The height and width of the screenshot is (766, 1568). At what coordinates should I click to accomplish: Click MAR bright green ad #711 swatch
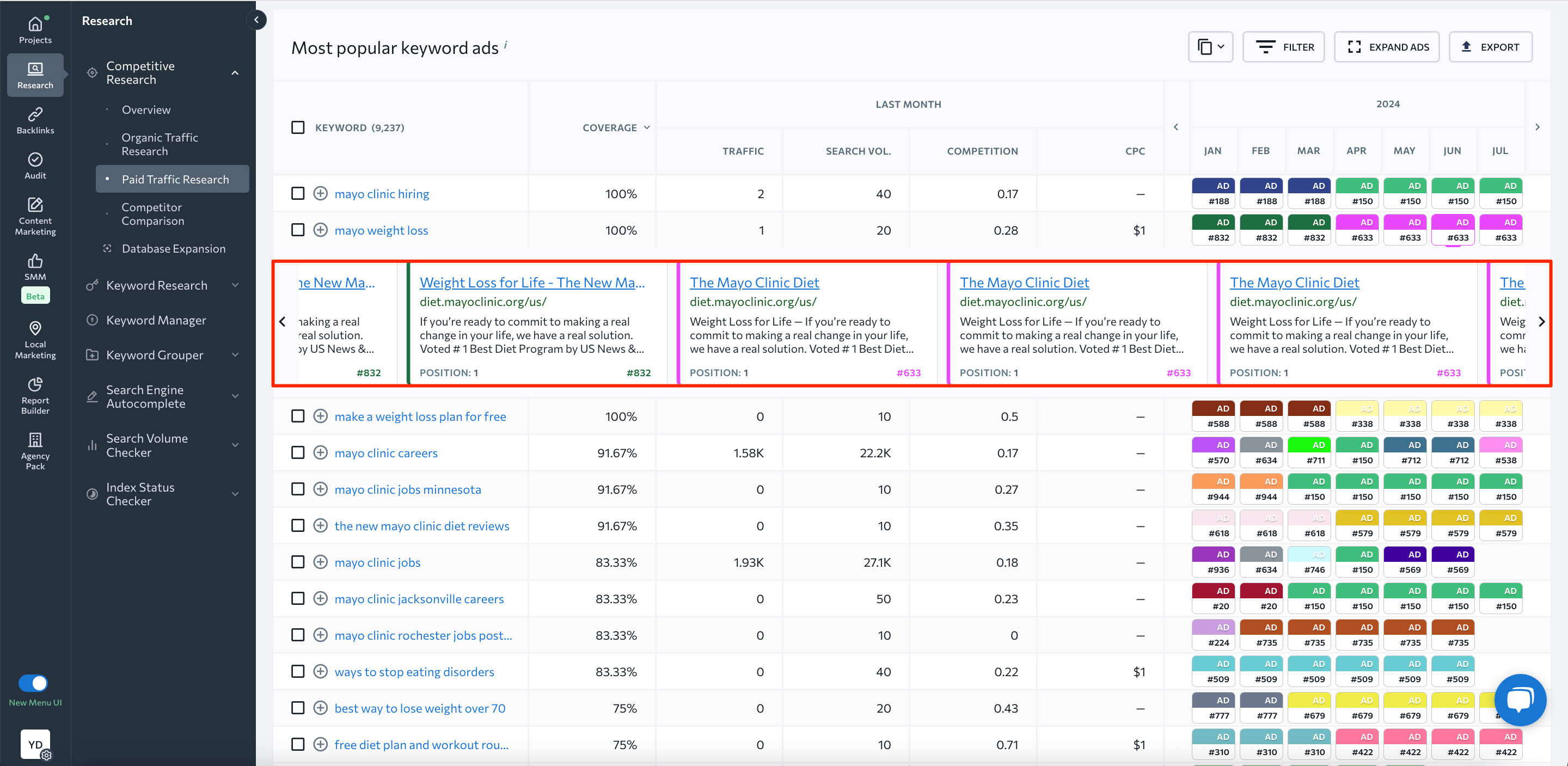tap(1309, 452)
